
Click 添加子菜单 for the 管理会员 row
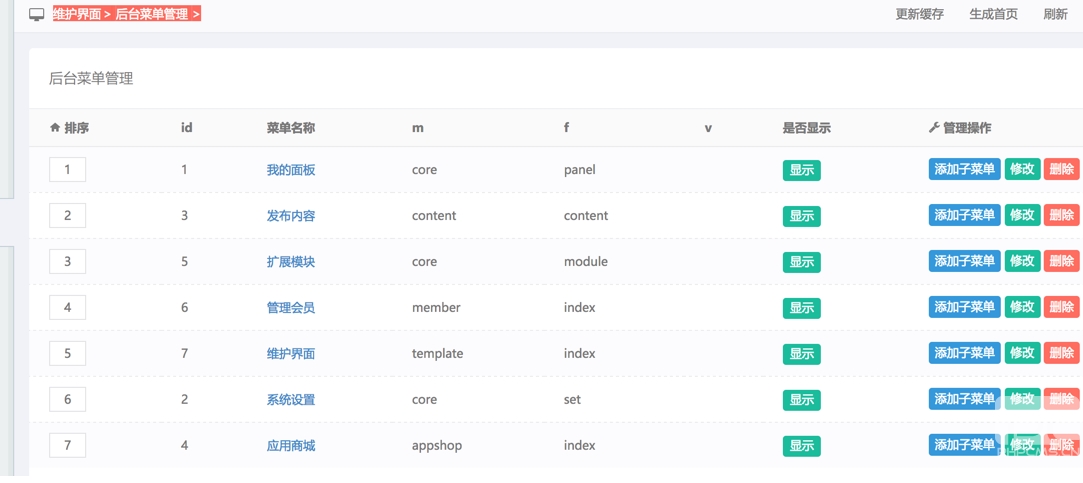[964, 307]
